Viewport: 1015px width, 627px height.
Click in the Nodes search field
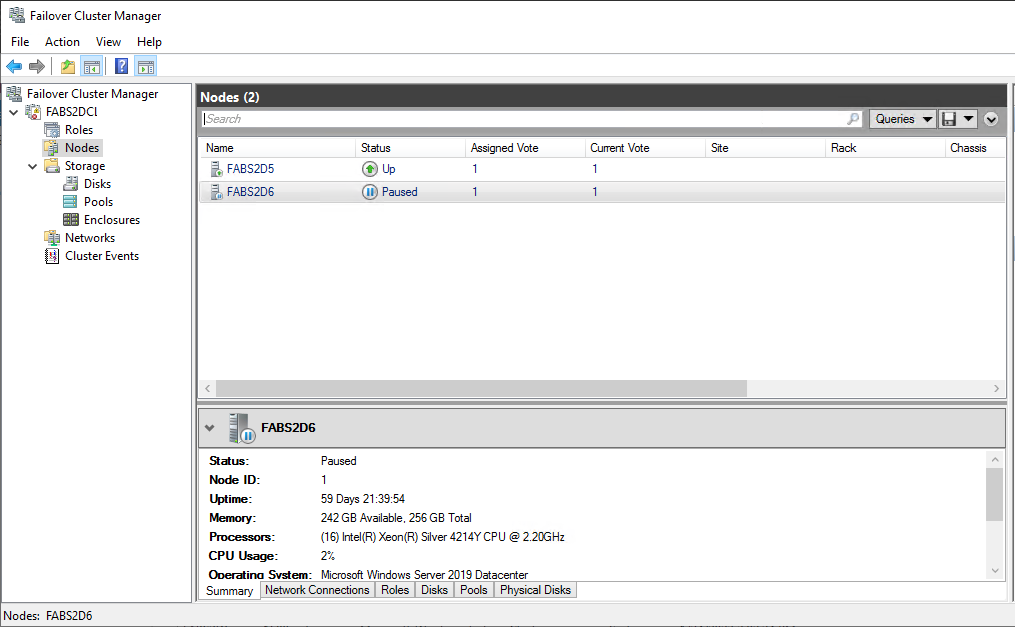pyautogui.click(x=520, y=119)
